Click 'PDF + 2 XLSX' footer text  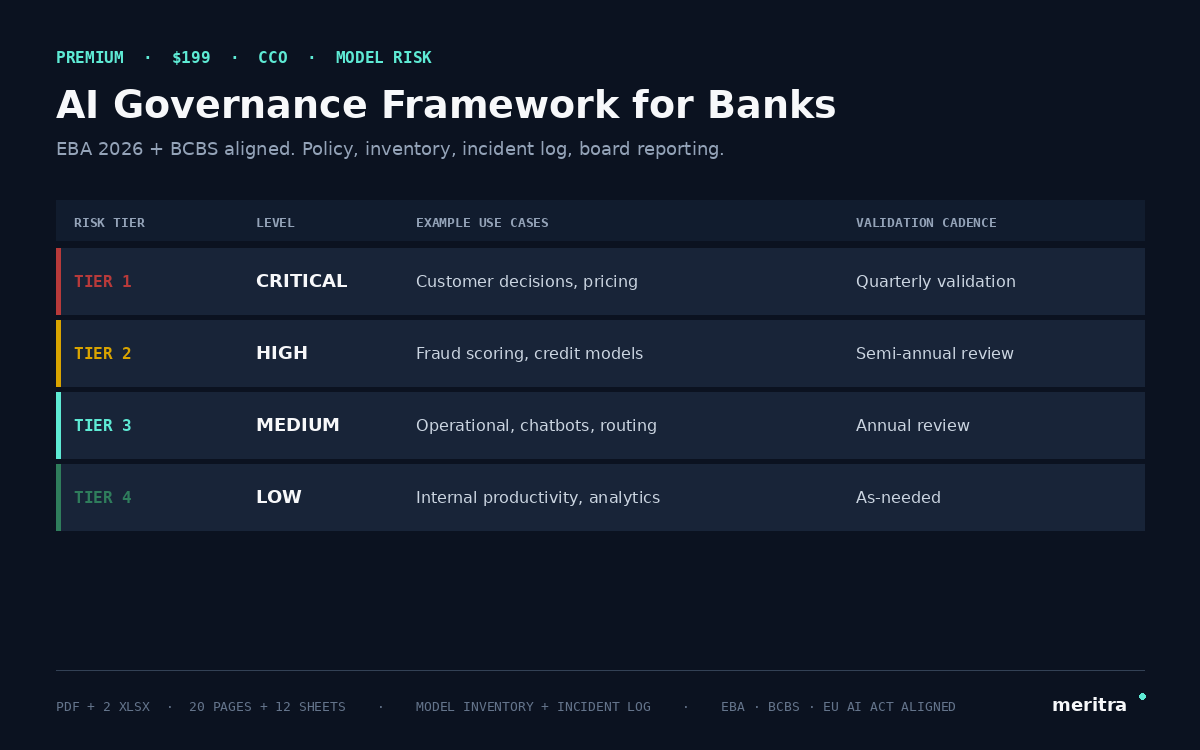(x=103, y=707)
